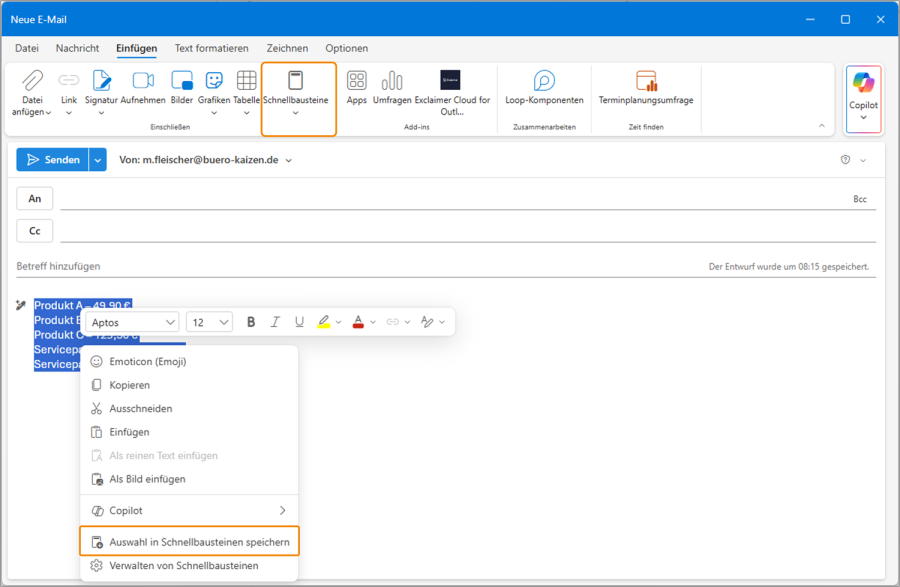
Task: Expand the font size 12 dropdown
Action: pyautogui.click(x=208, y=321)
